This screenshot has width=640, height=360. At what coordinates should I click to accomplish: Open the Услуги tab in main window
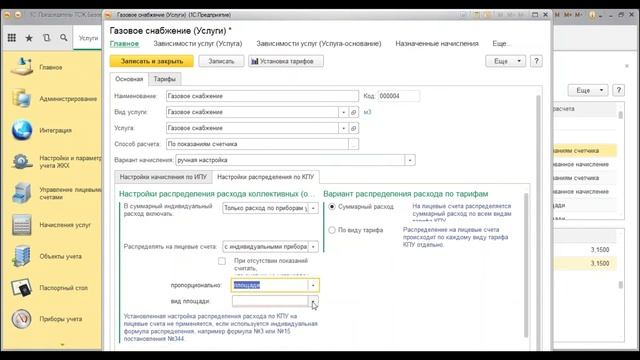[x=88, y=38]
